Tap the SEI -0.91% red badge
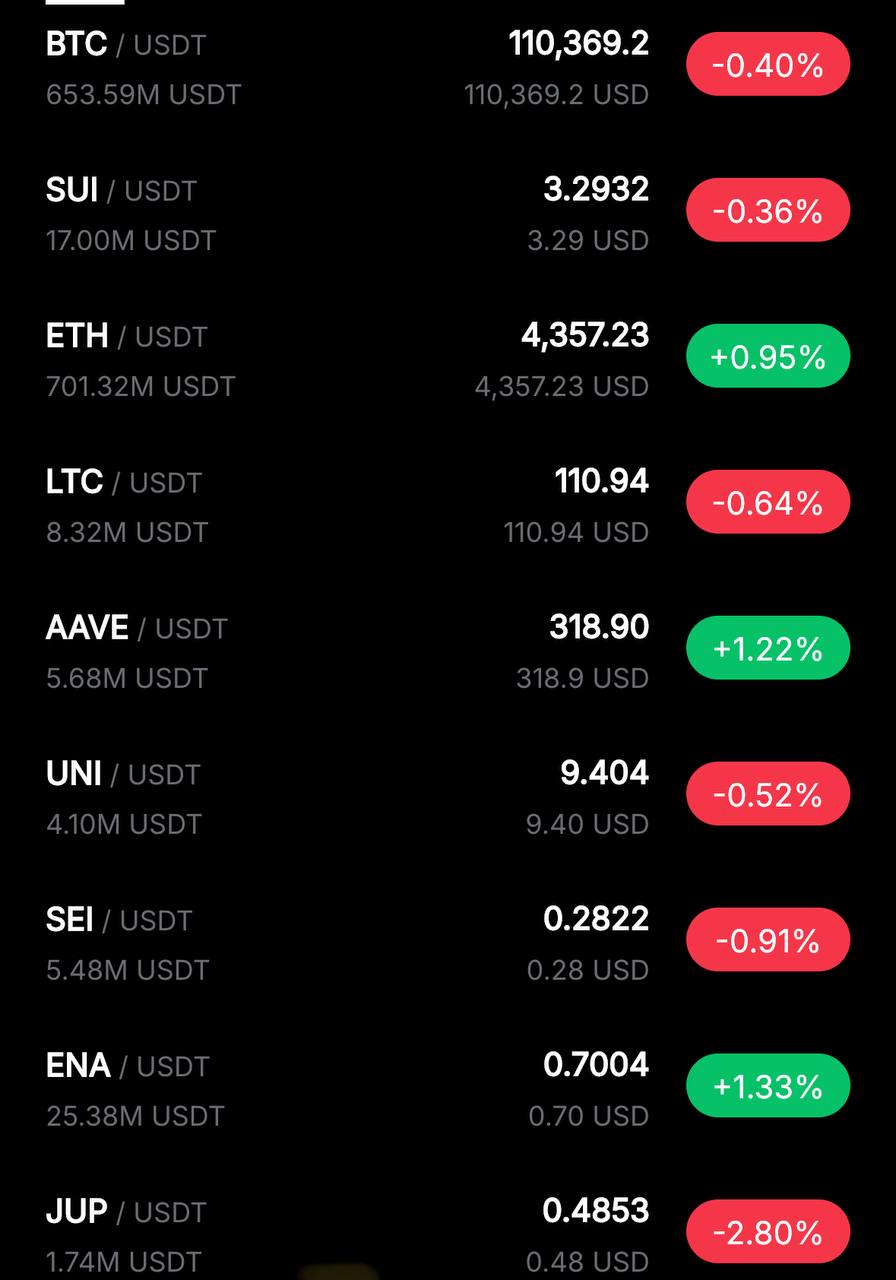 point(768,941)
